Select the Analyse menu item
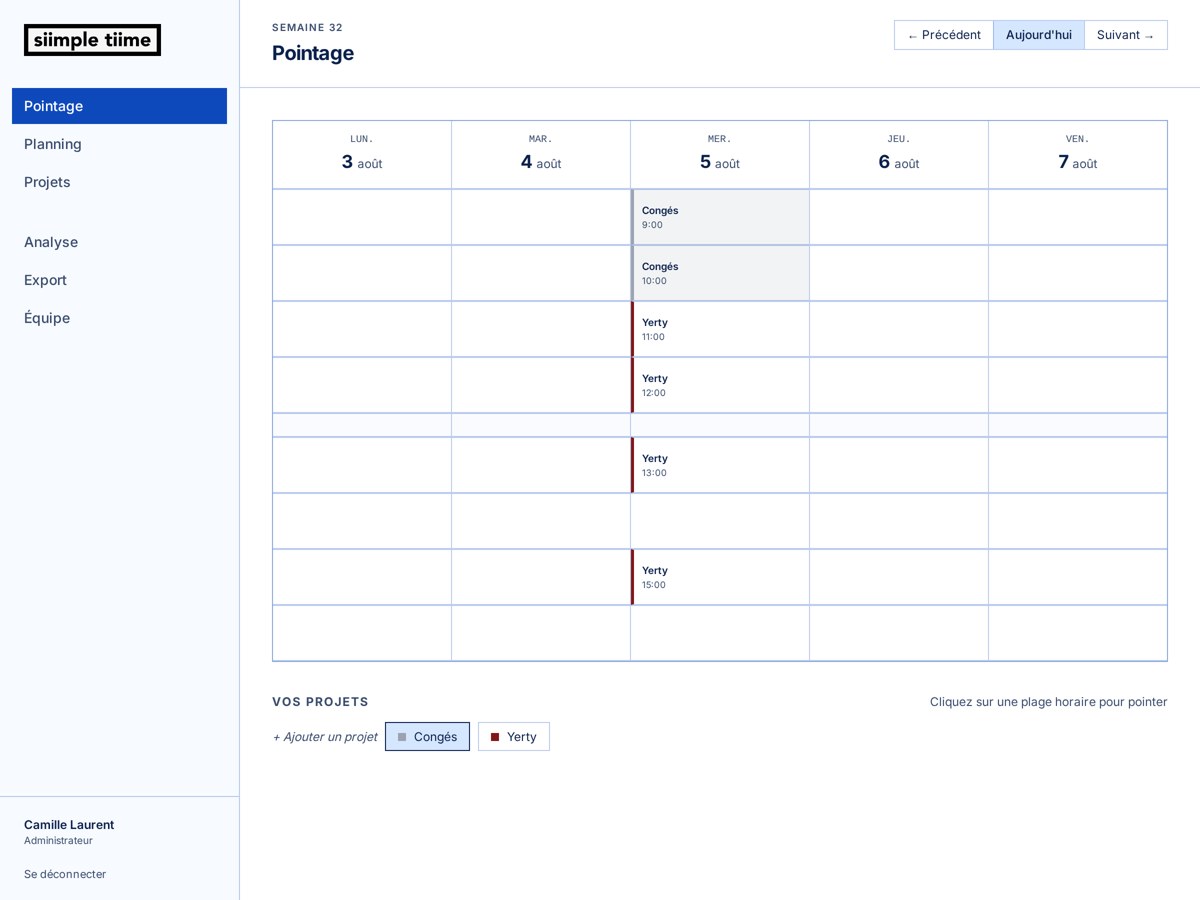This screenshot has width=1200, height=900. click(119, 242)
